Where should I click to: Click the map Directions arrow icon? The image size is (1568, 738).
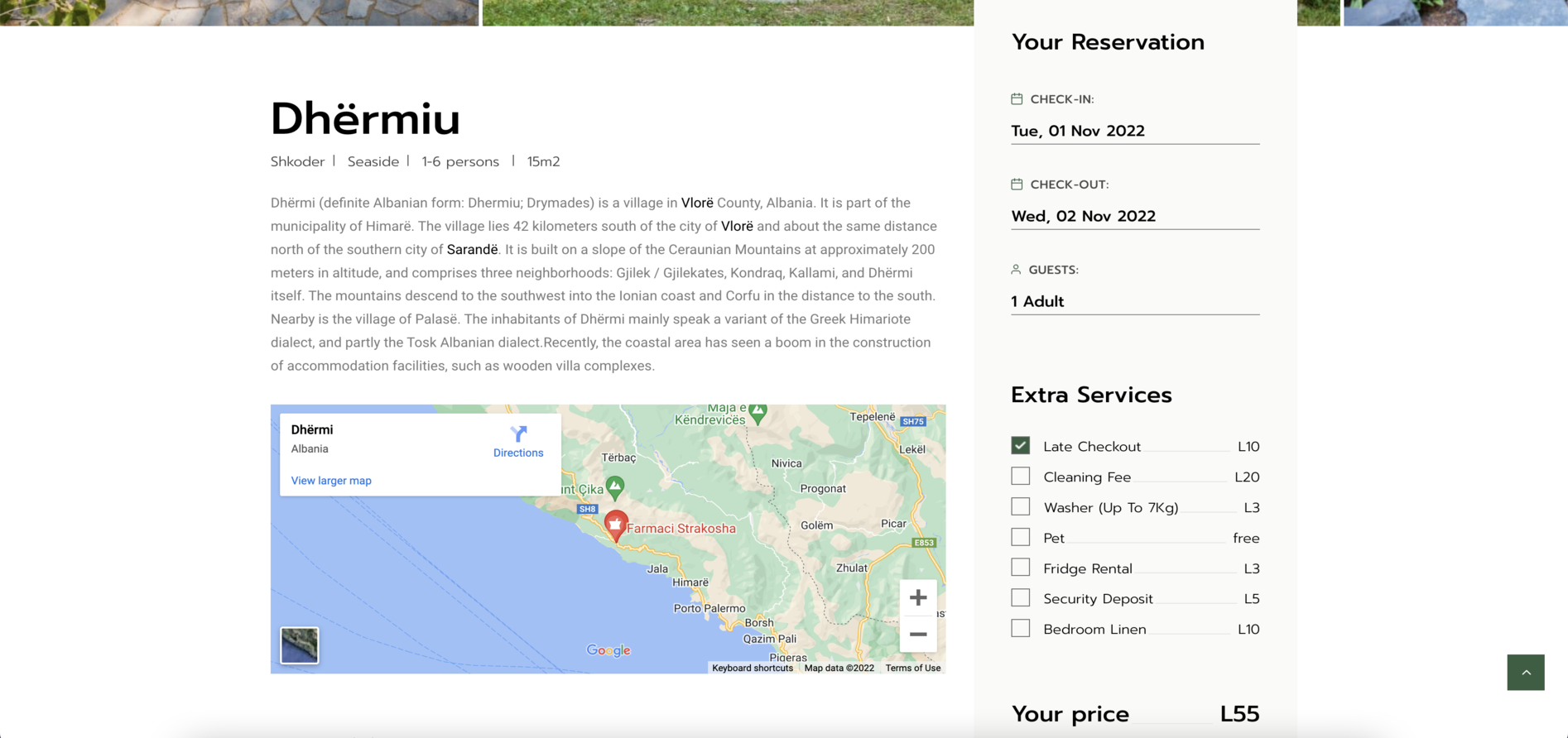(x=518, y=434)
